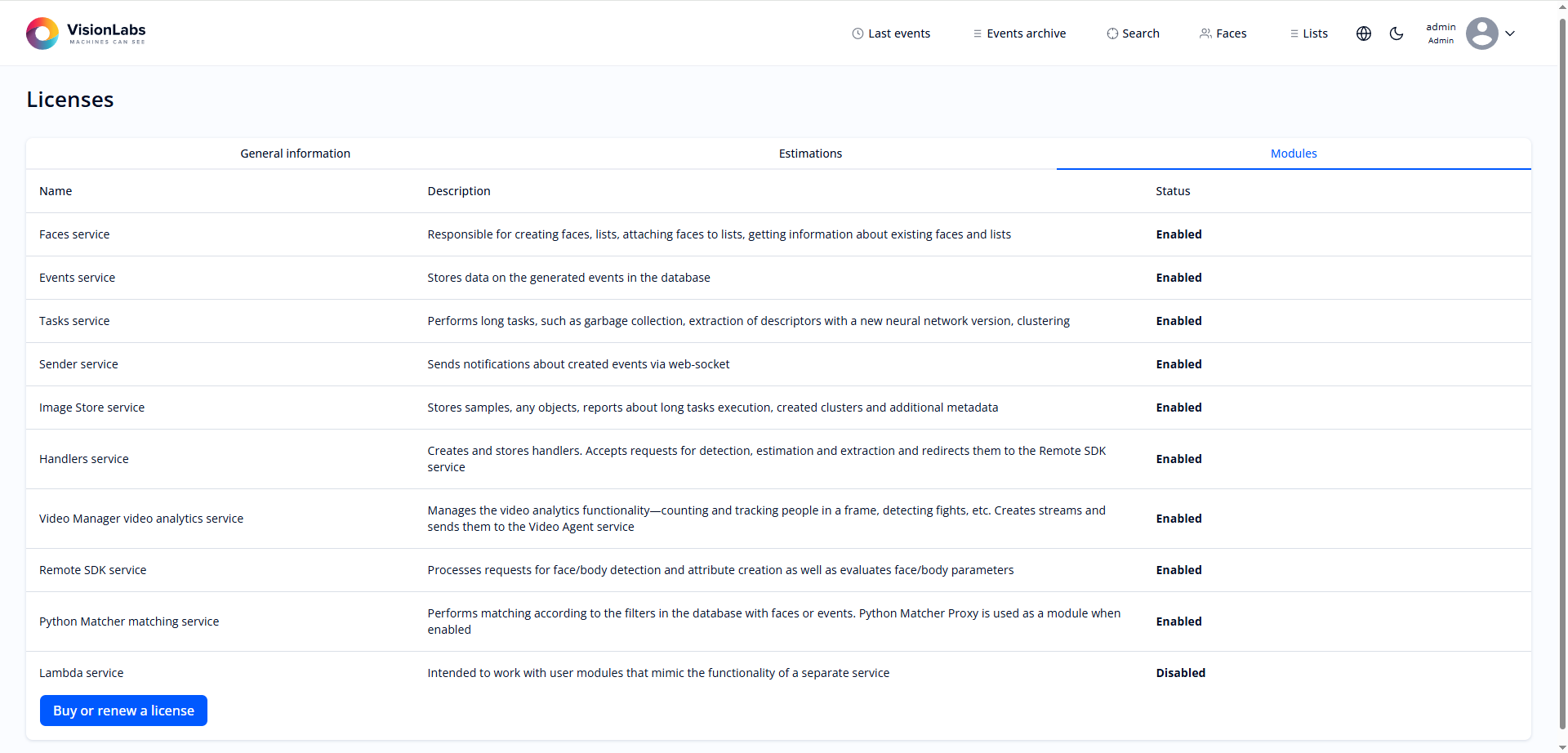Click the Faces service Enabled status
This screenshot has height=753, width=1568.
click(x=1178, y=234)
